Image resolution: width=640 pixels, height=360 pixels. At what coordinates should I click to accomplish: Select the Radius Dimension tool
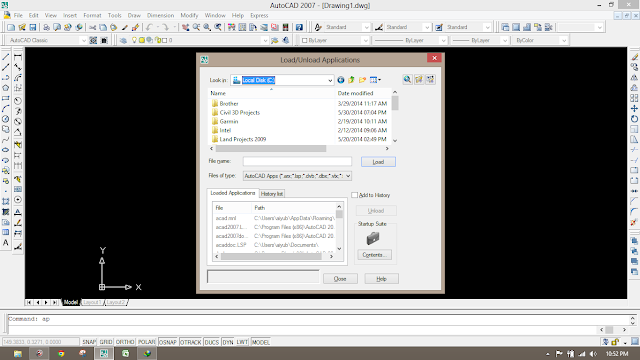[18, 101]
